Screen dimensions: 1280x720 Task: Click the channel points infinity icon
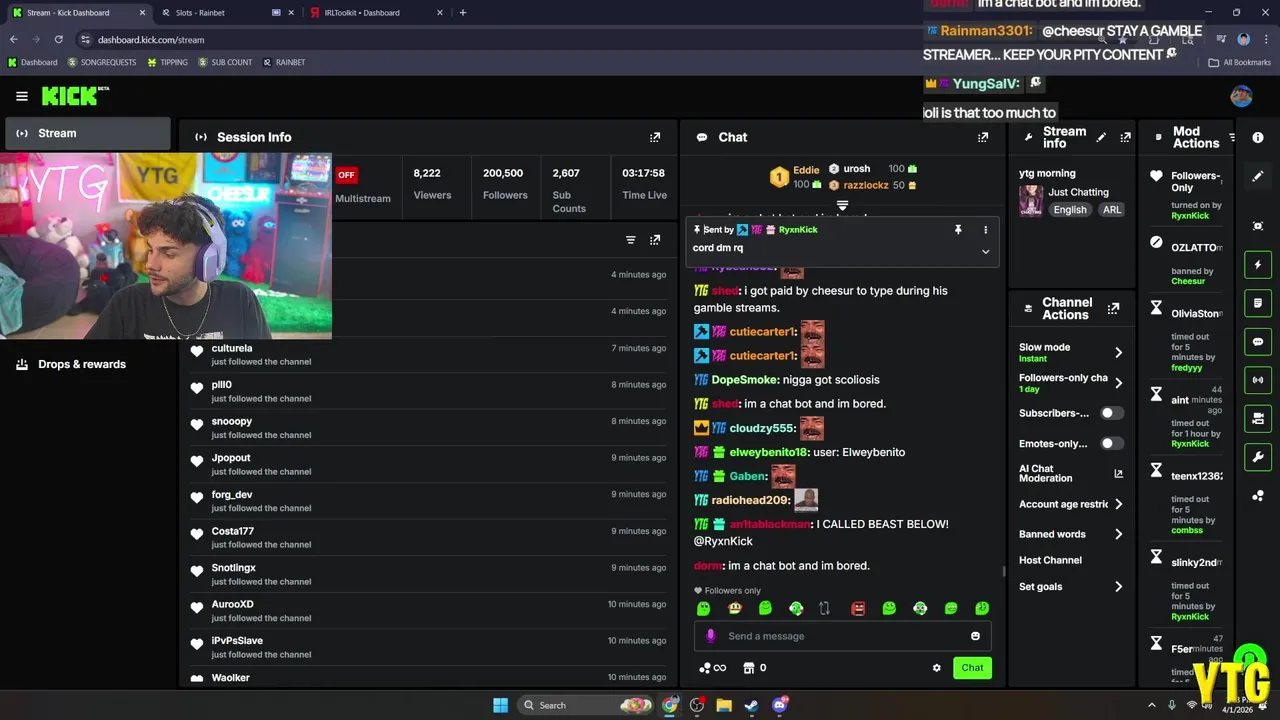click(x=712, y=668)
